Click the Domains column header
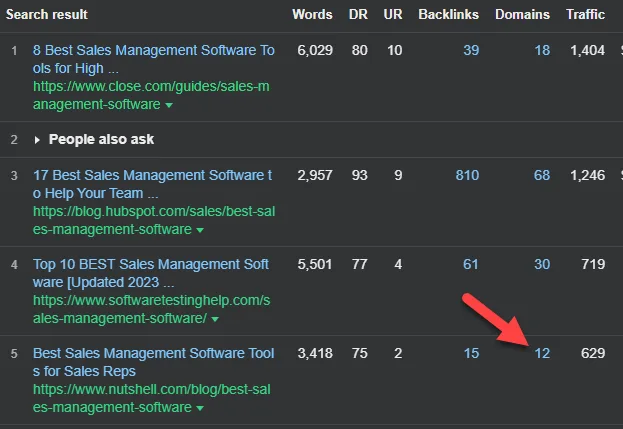Screen dimensions: 623x429 point(522,15)
